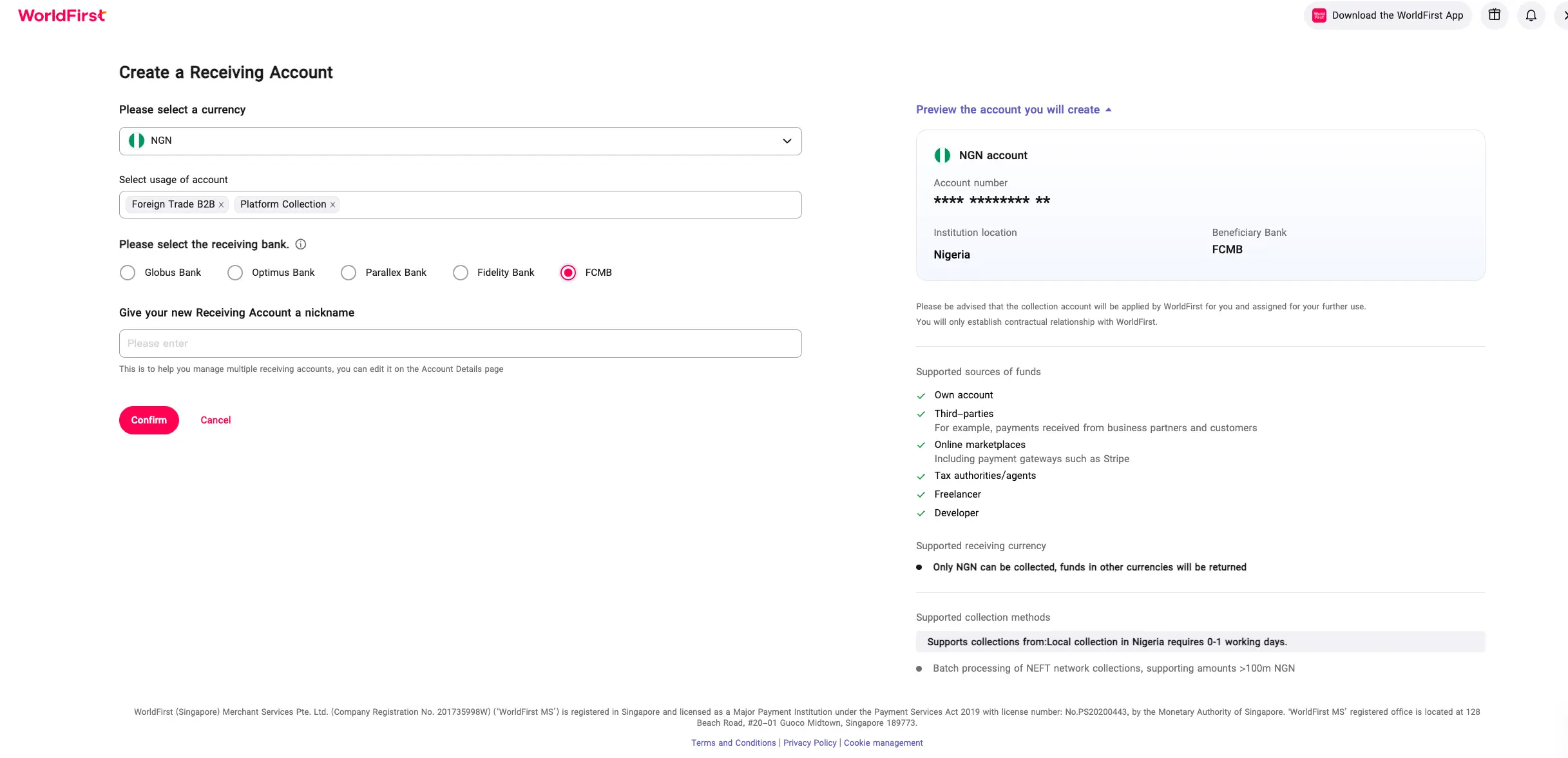Download the WorldFirst App button

tap(1388, 15)
